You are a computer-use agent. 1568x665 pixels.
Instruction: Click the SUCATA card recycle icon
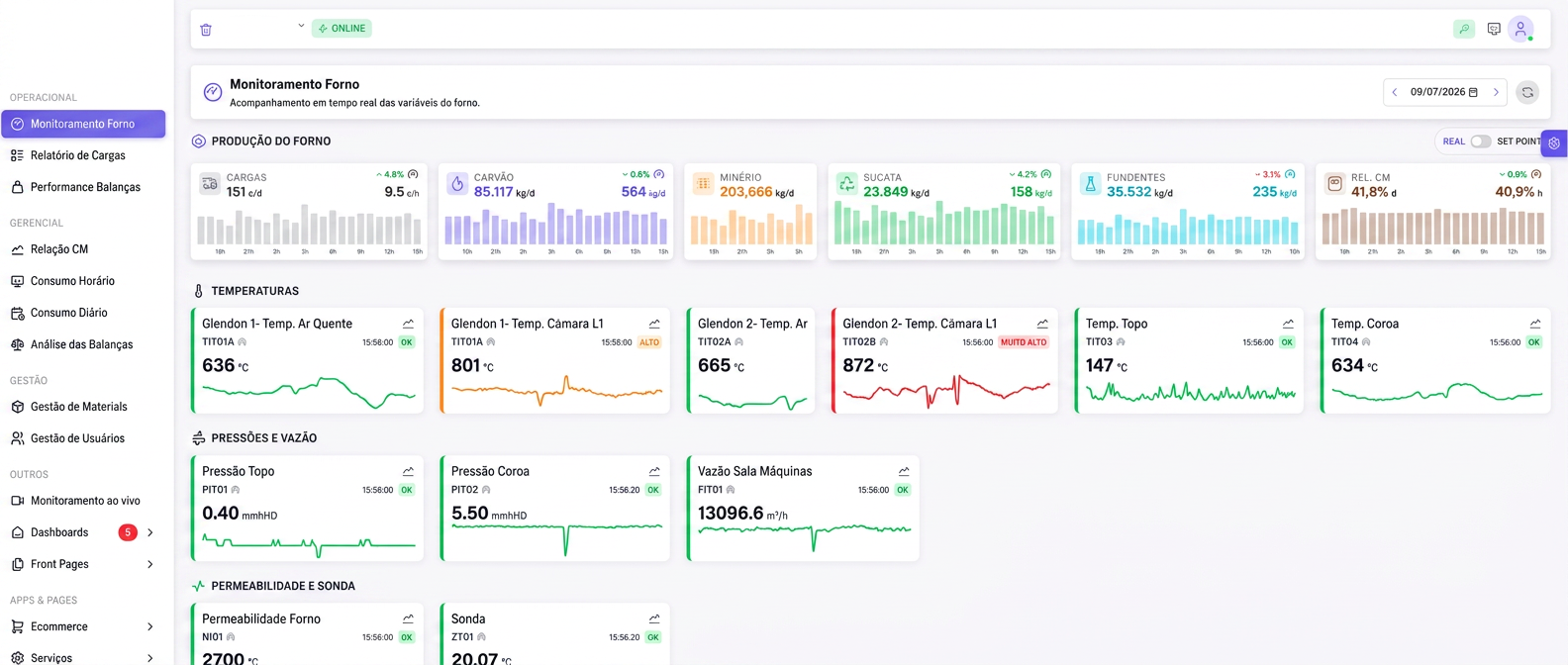846,184
